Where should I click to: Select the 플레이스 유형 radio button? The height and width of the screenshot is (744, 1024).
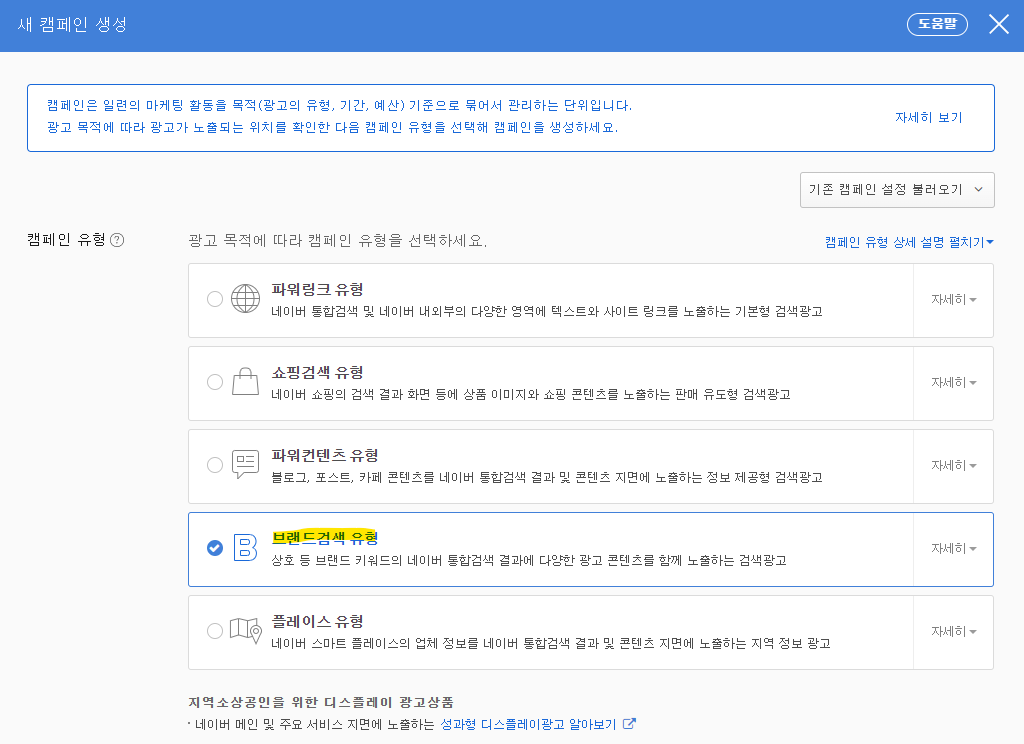tap(215, 631)
